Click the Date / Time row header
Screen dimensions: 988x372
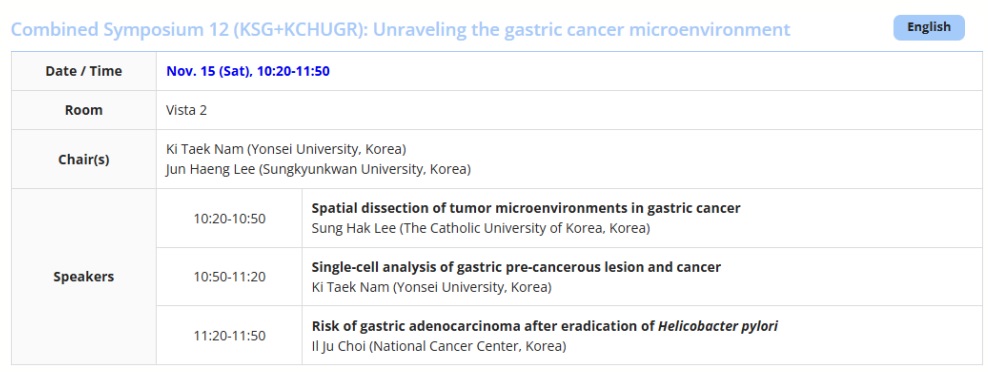pyautogui.click(x=84, y=71)
